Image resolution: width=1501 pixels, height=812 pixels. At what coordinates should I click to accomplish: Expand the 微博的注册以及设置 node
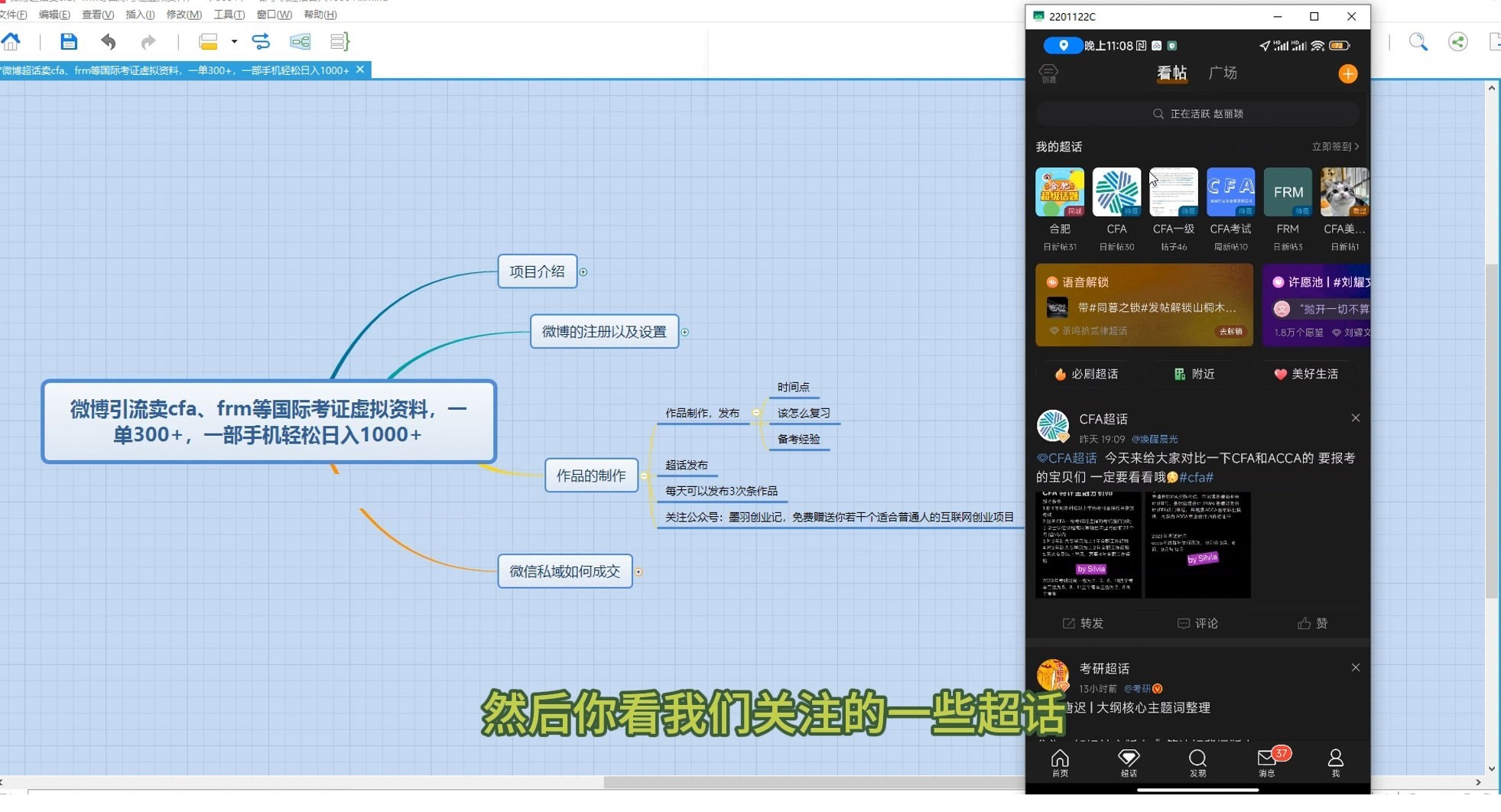click(x=684, y=332)
